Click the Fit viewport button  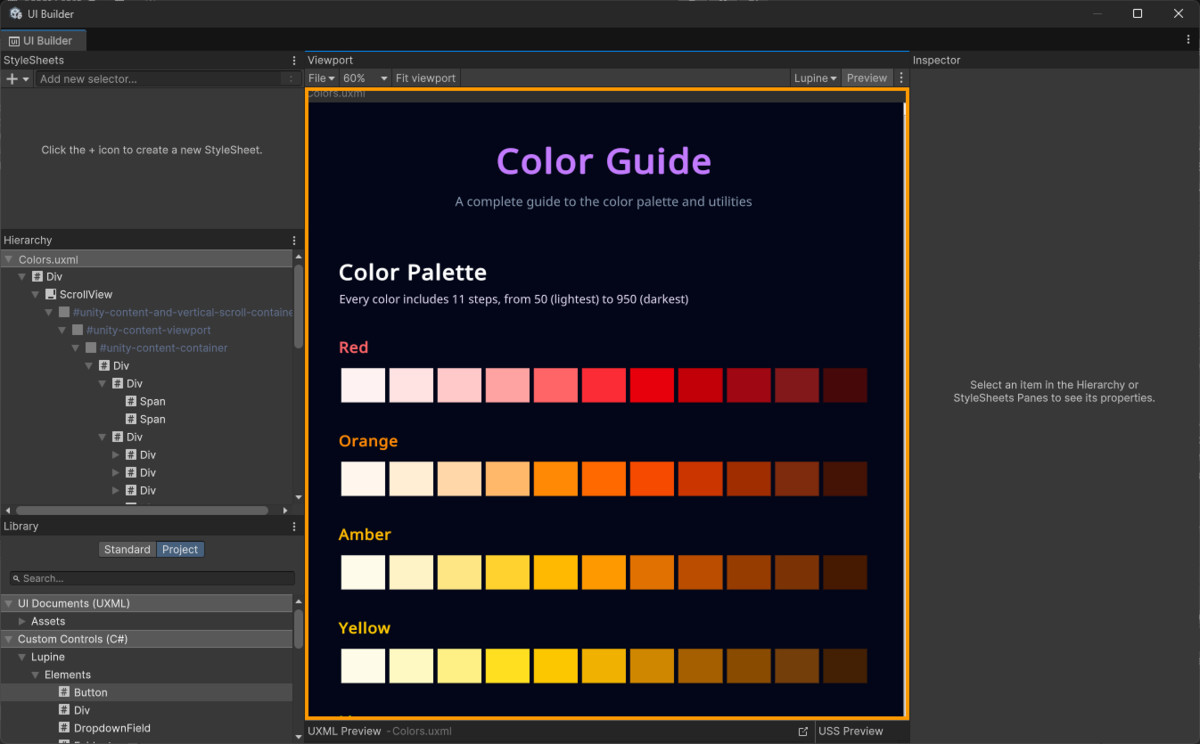[425, 77]
